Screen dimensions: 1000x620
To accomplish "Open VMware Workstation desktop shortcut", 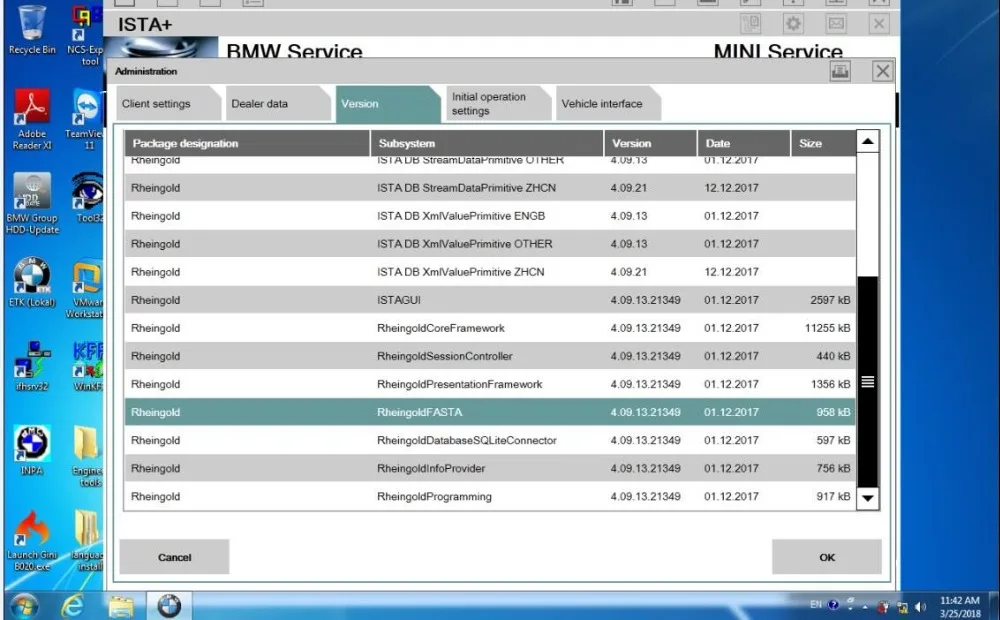I will [x=85, y=290].
